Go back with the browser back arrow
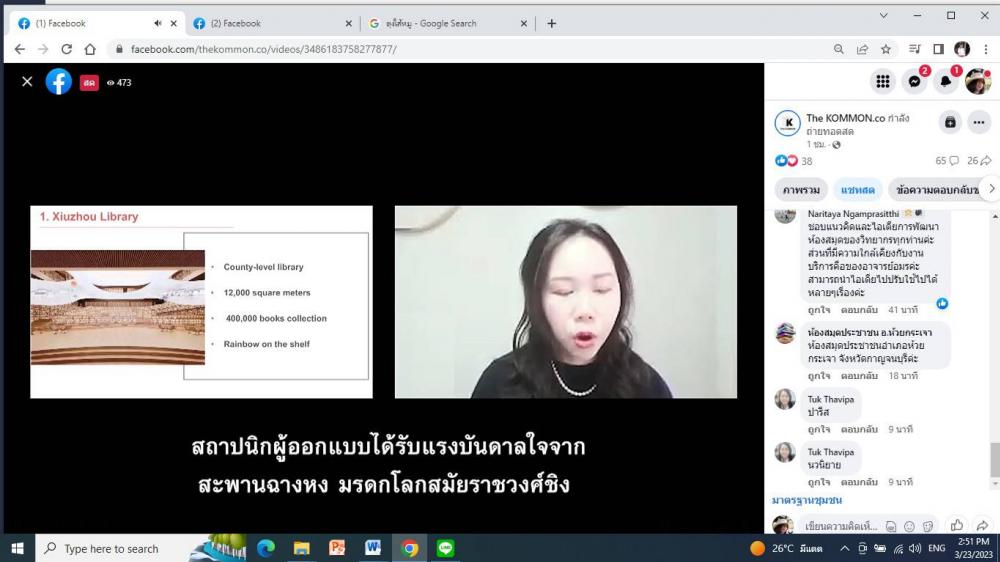This screenshot has height=562, width=1000. pos(20,49)
